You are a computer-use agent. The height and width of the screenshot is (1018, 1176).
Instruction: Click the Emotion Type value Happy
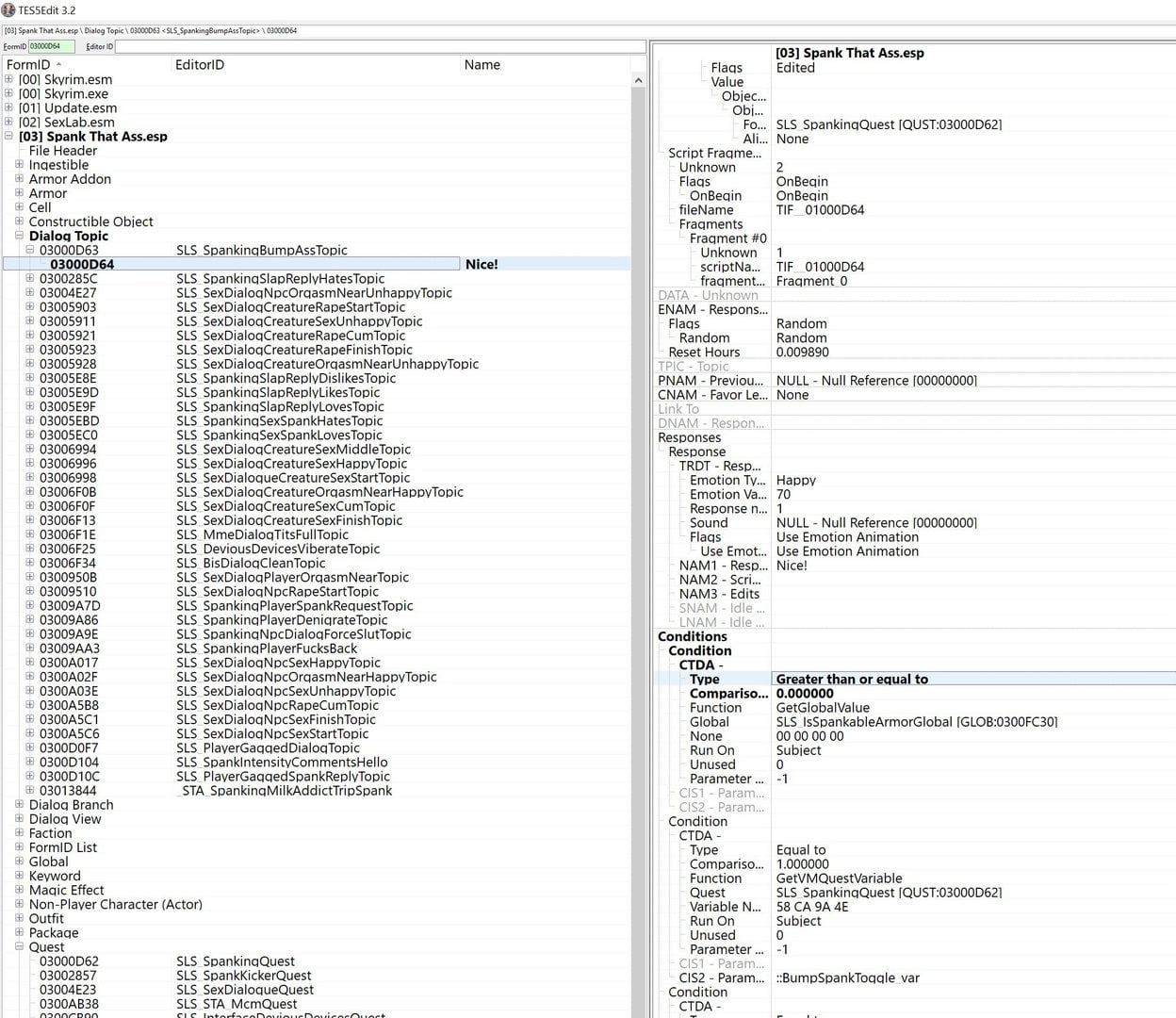point(796,480)
